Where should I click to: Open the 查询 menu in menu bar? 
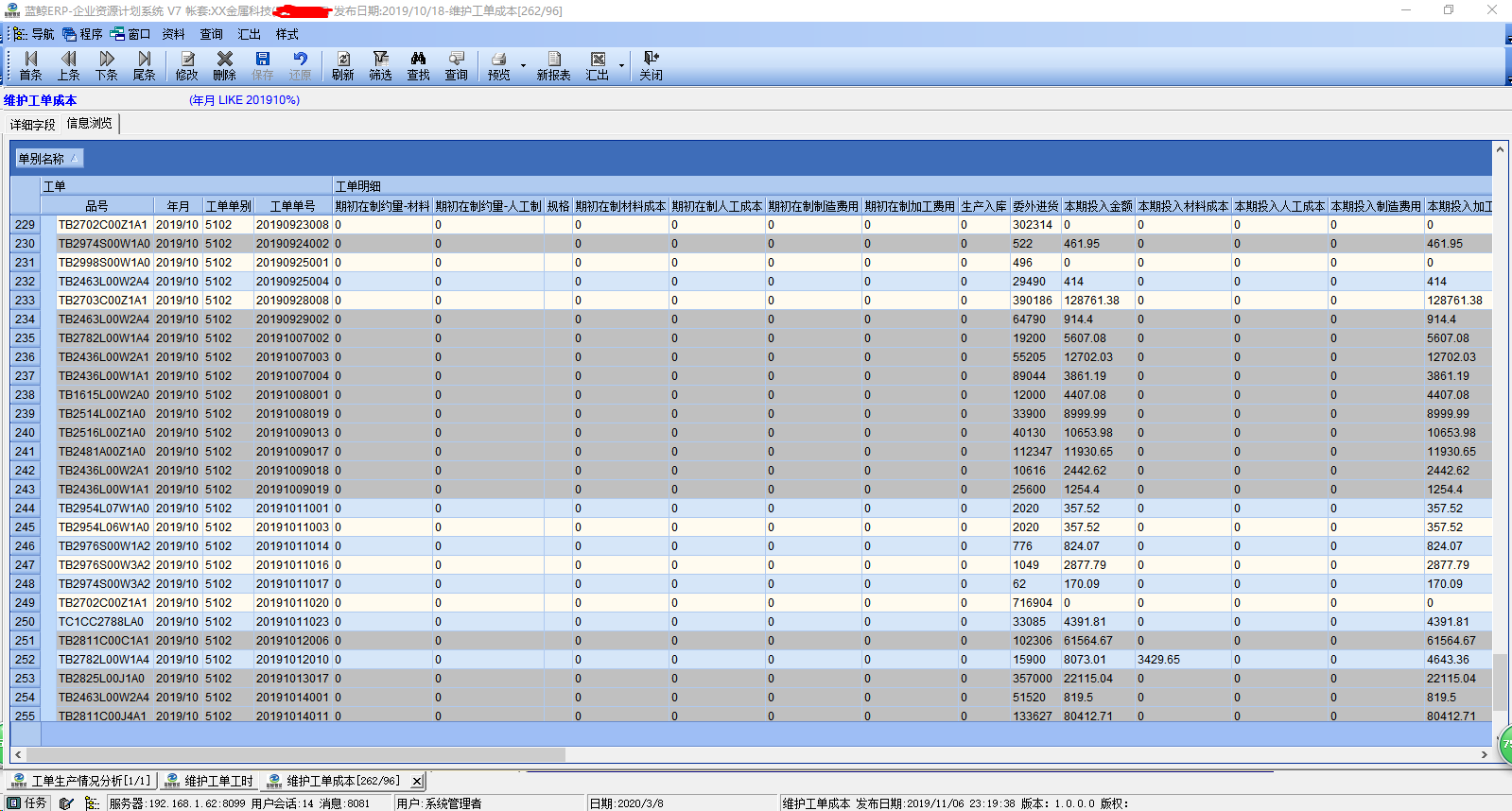212,34
